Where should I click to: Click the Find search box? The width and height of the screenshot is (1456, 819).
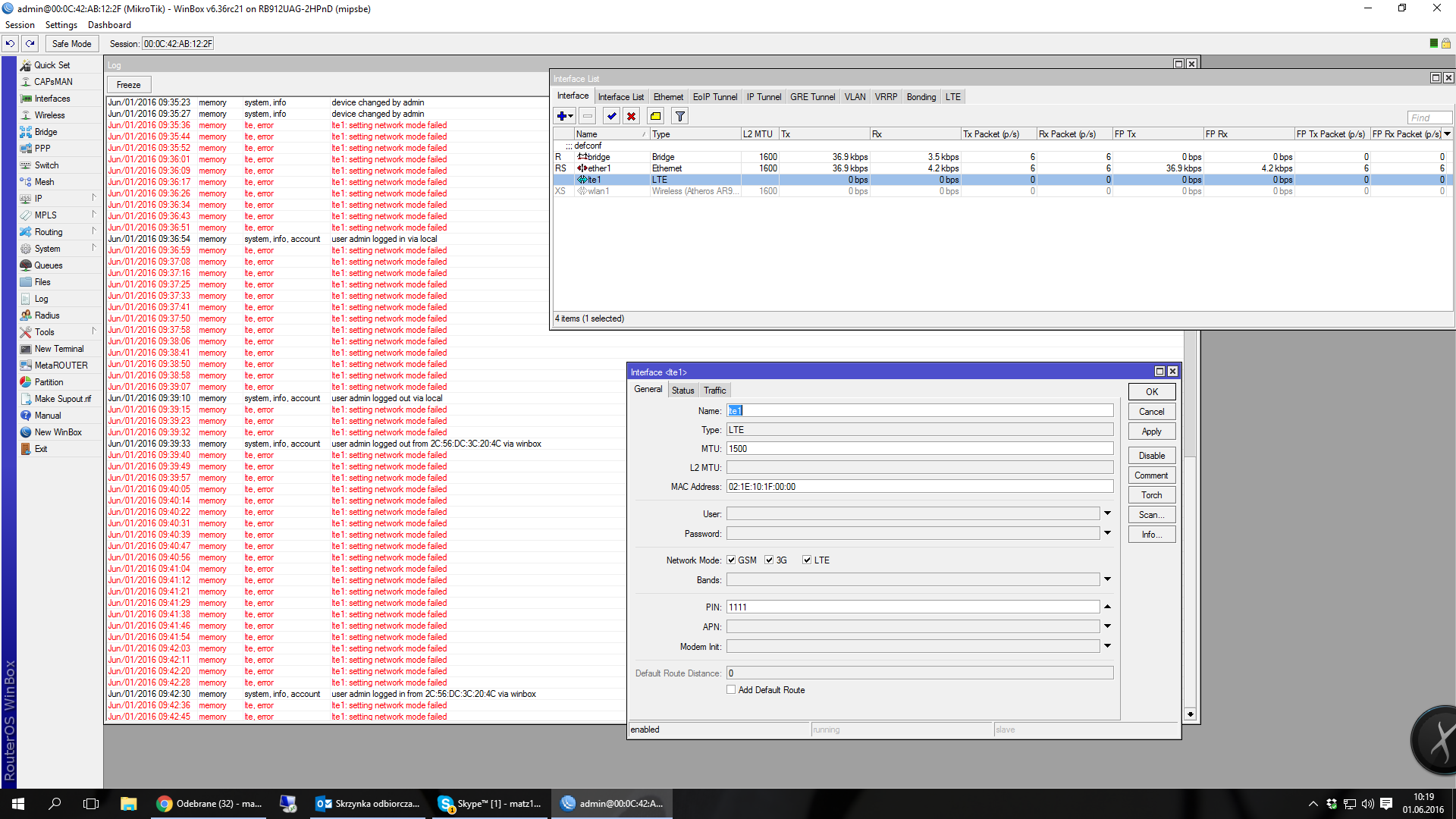tap(1429, 118)
